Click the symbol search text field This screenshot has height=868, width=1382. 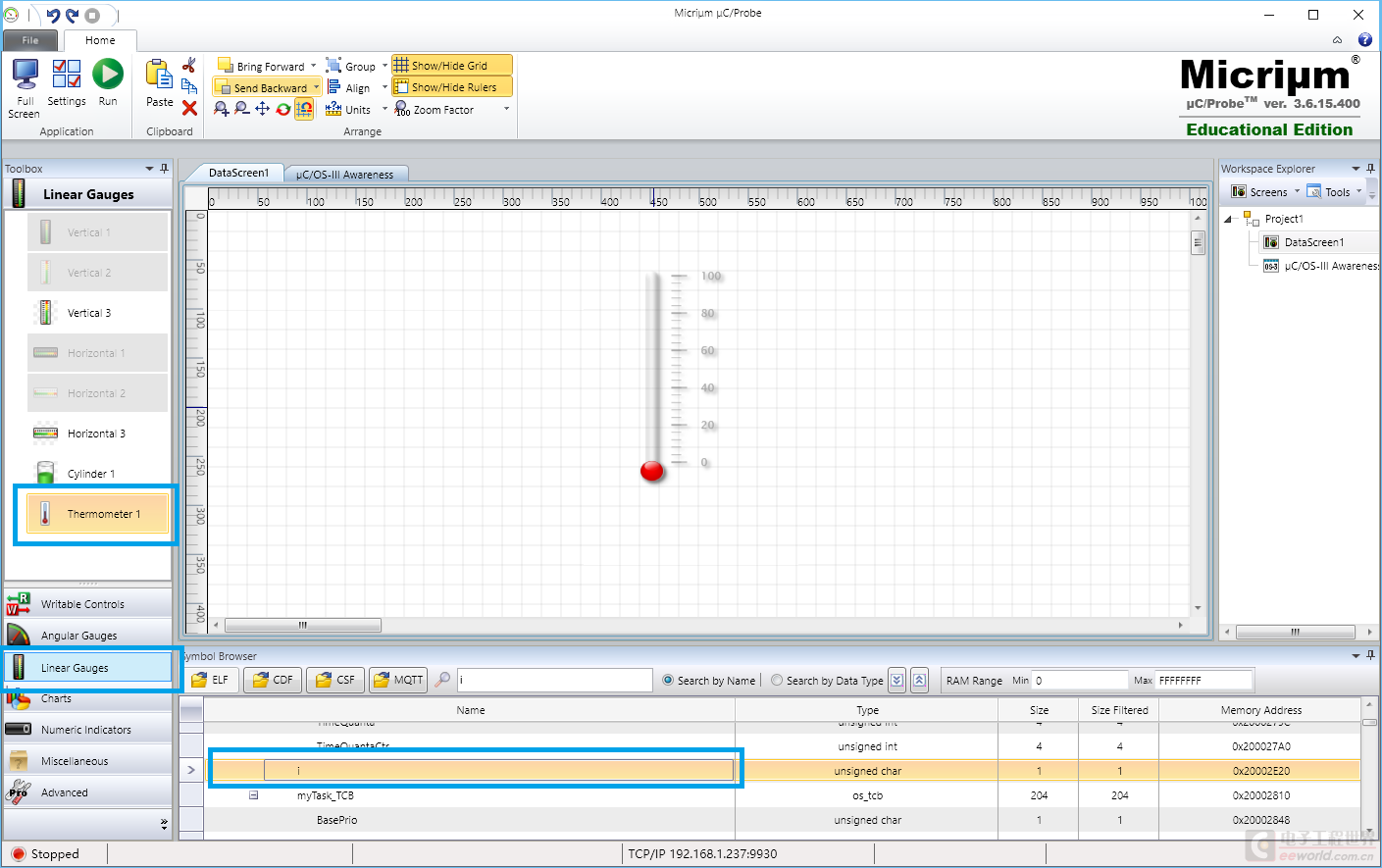554,680
